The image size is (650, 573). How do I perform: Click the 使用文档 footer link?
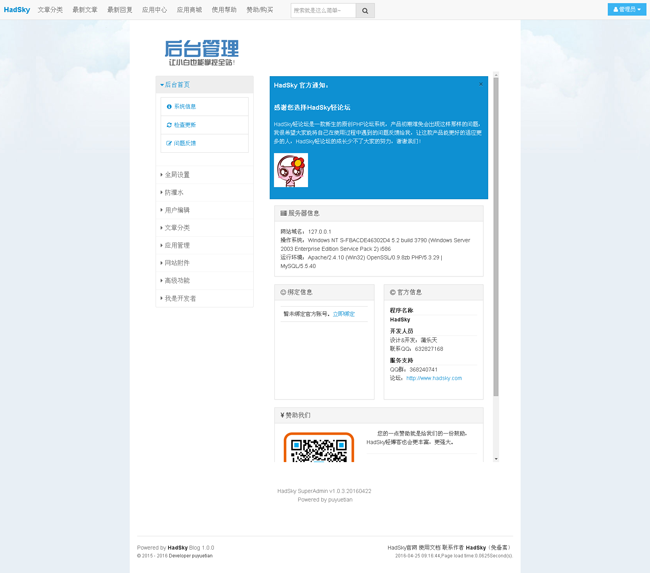pos(429,548)
